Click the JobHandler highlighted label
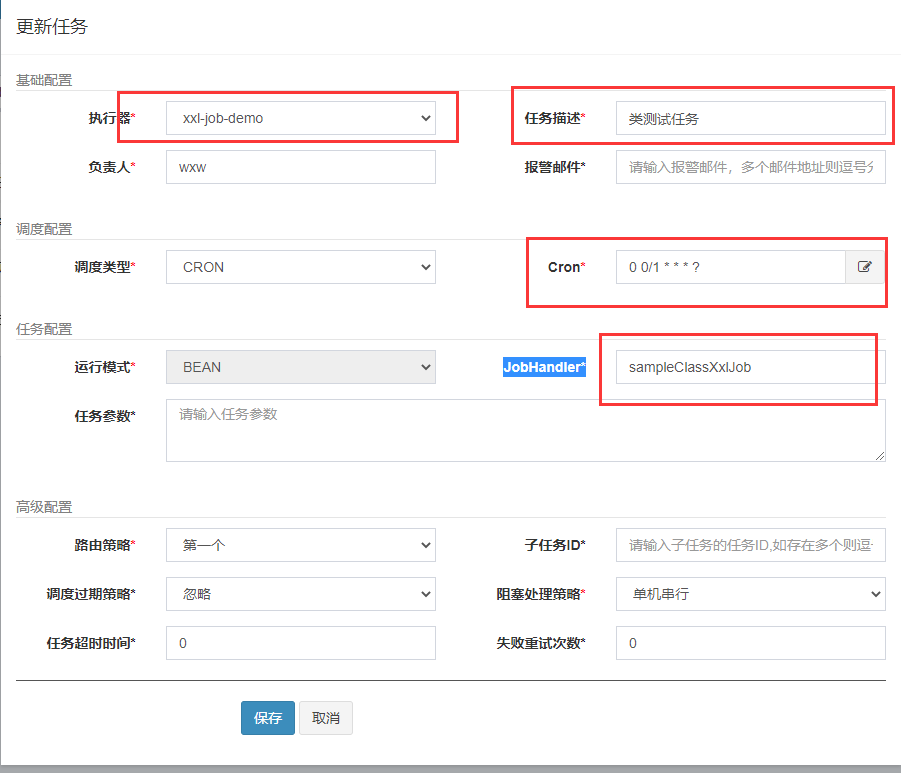Screen dimensions: 901x773 coord(544,367)
